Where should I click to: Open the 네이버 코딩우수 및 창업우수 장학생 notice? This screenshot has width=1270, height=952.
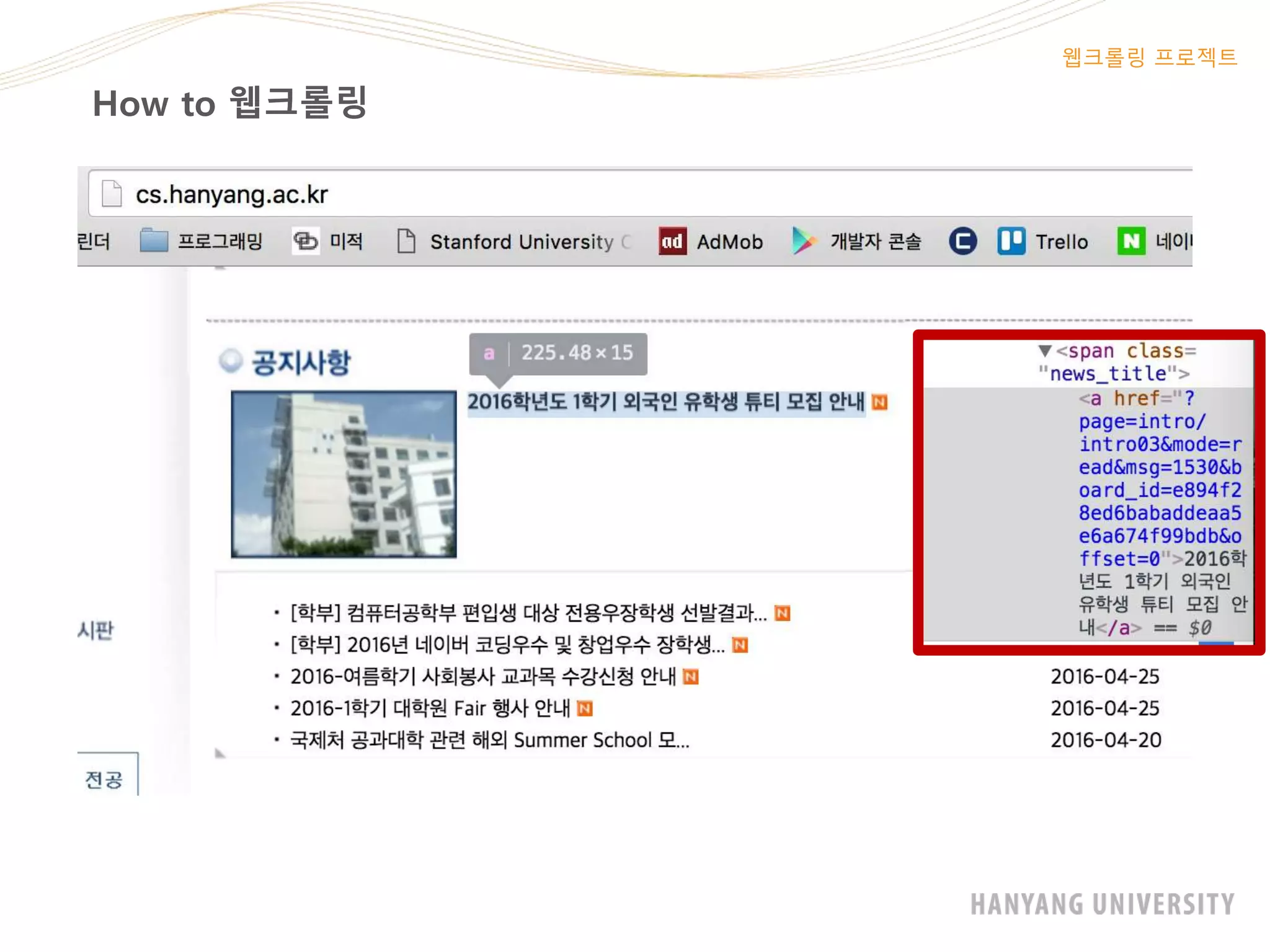click(507, 645)
